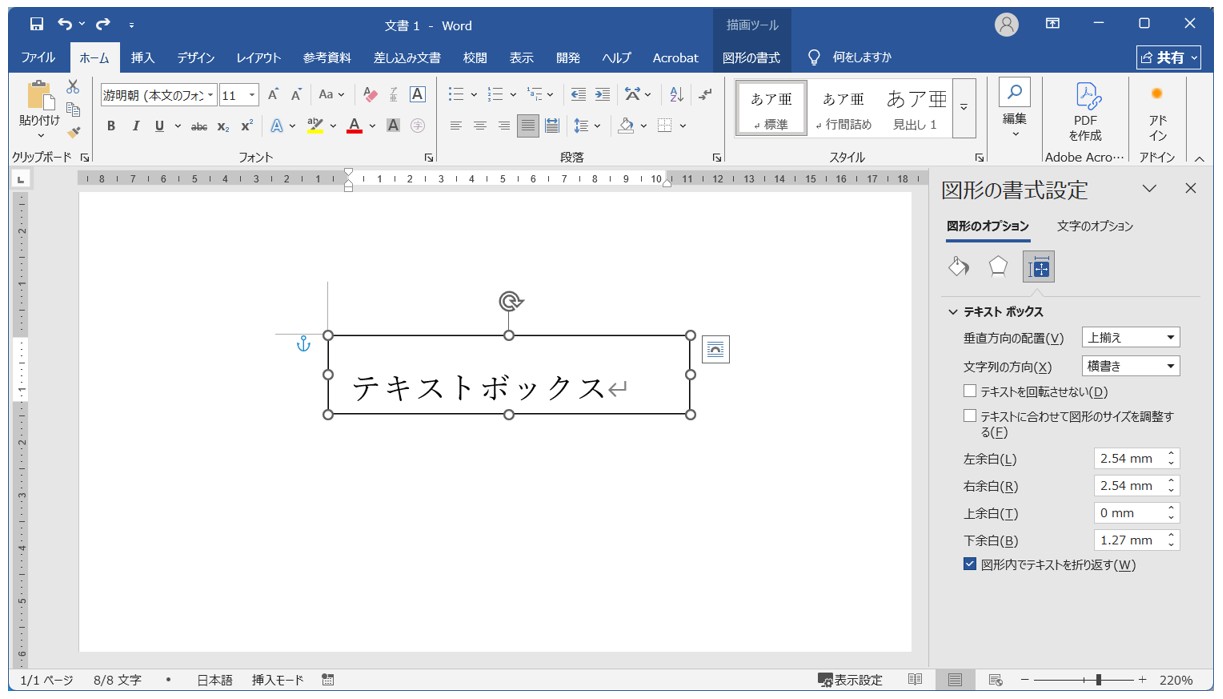Viewport: 1223px width, 699px height.
Task: Uncheck 図形内でテキストを折り返す checkbox
Action: (x=970, y=565)
